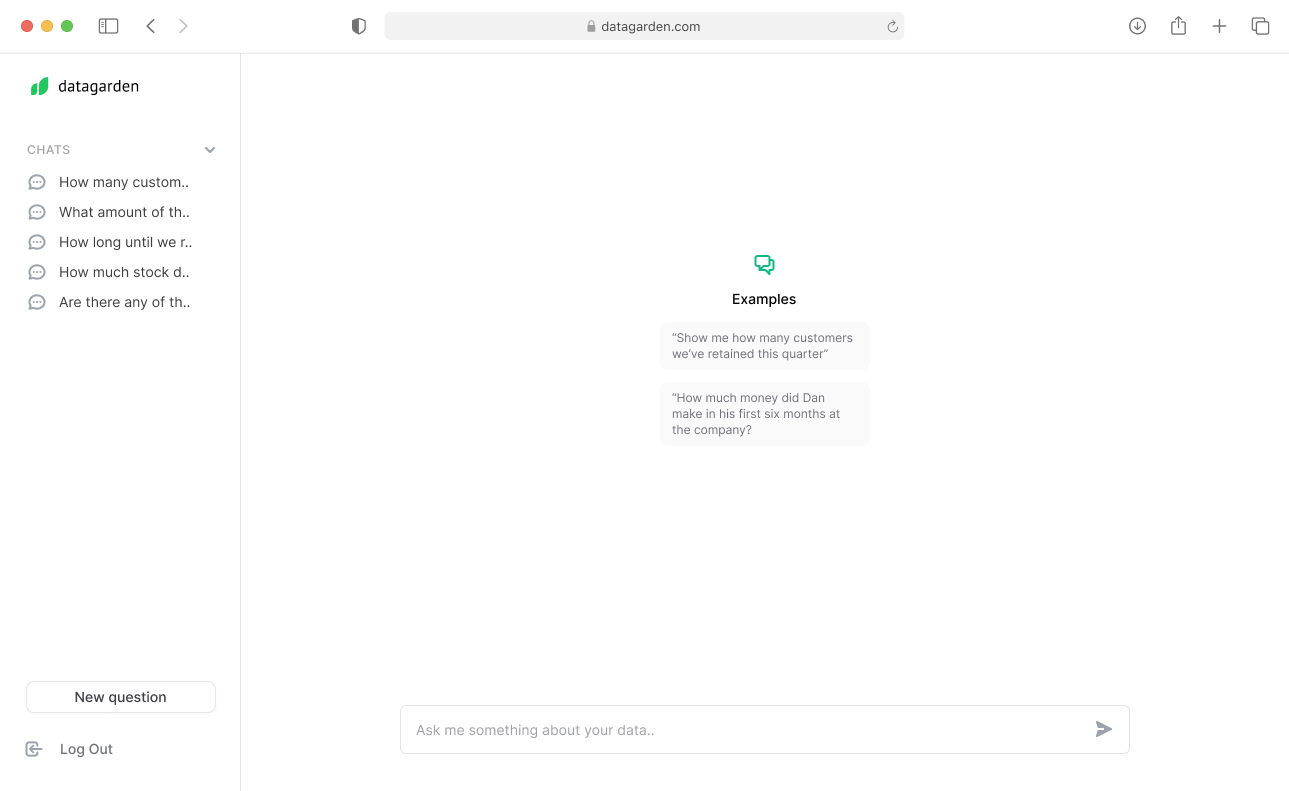Screen dimensions: 1289x791
Task: Go forward with the browser forward arrow
Action: (x=183, y=27)
